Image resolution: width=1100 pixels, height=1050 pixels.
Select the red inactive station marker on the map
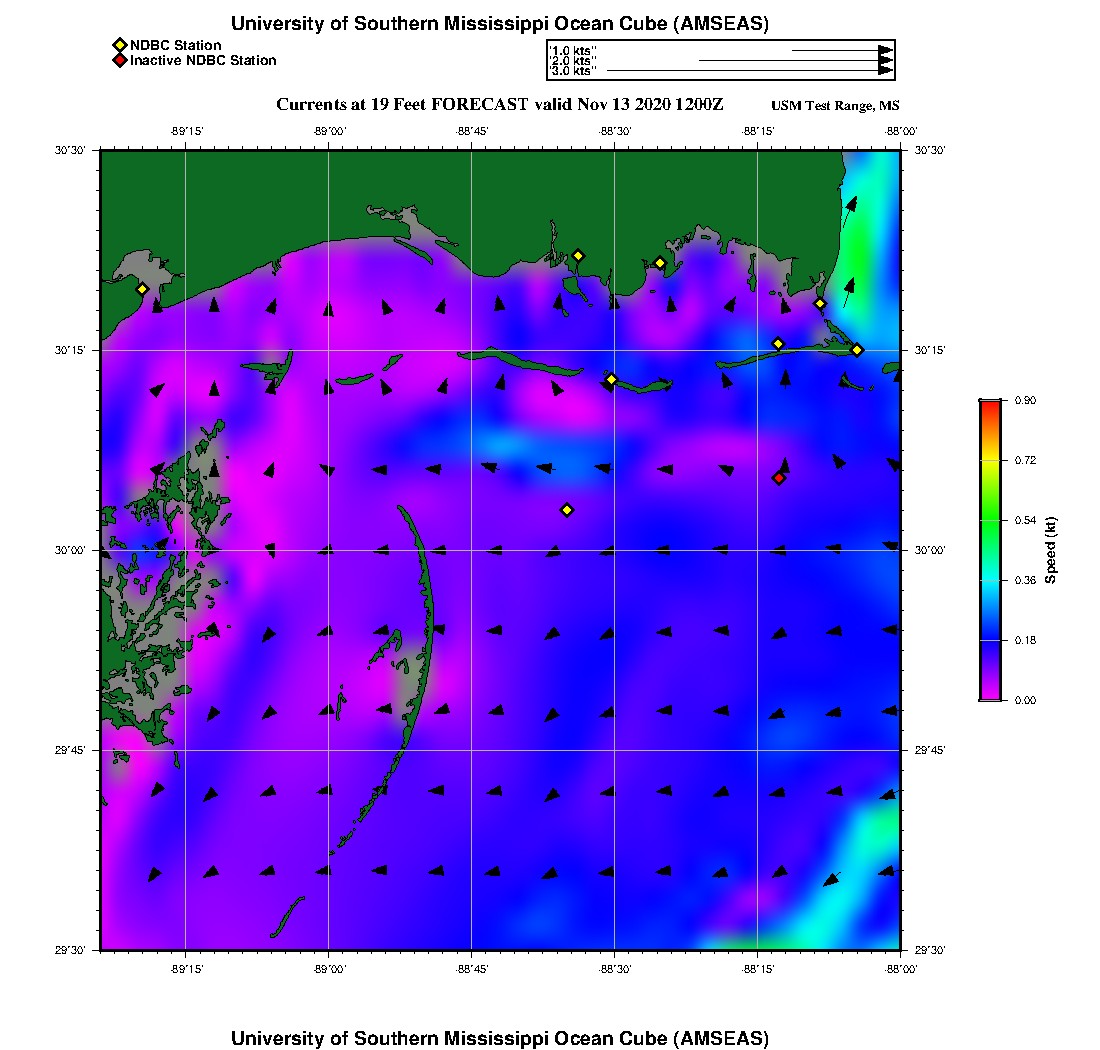(779, 478)
